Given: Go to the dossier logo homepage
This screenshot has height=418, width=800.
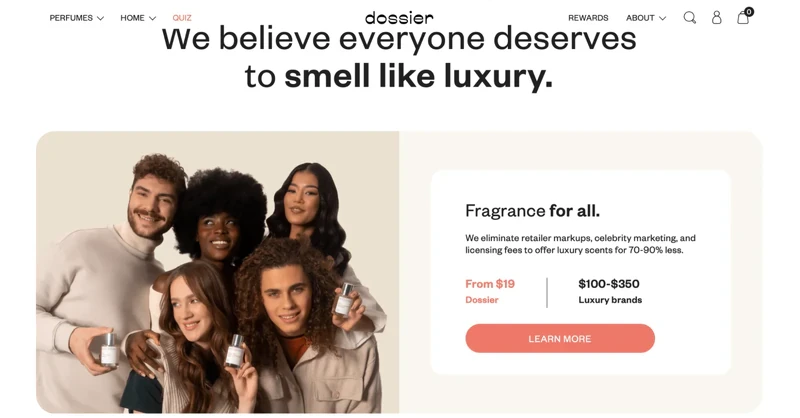Looking at the screenshot, I should click(x=399, y=18).
